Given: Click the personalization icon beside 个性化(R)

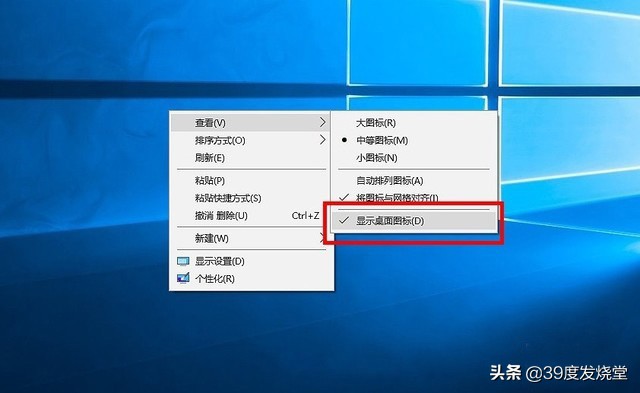Looking at the screenshot, I should [183, 278].
